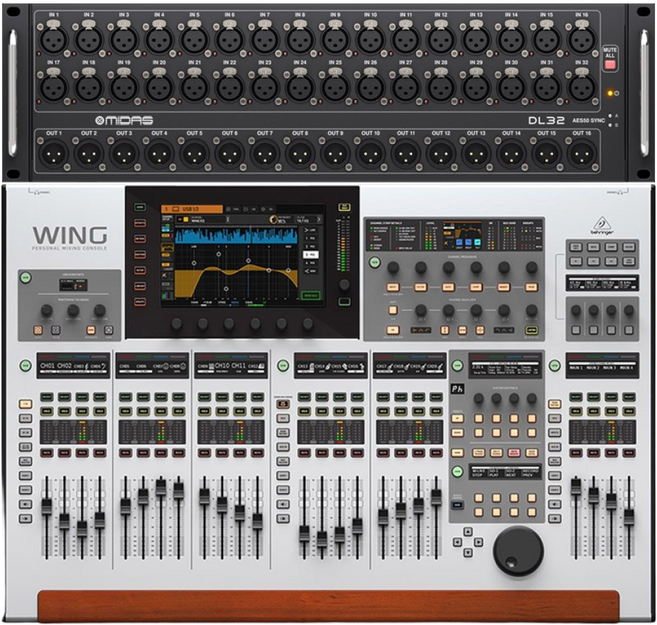657x625 pixels.
Task: Select the low shelf band at the top of the EQ band list
Action: (311, 230)
